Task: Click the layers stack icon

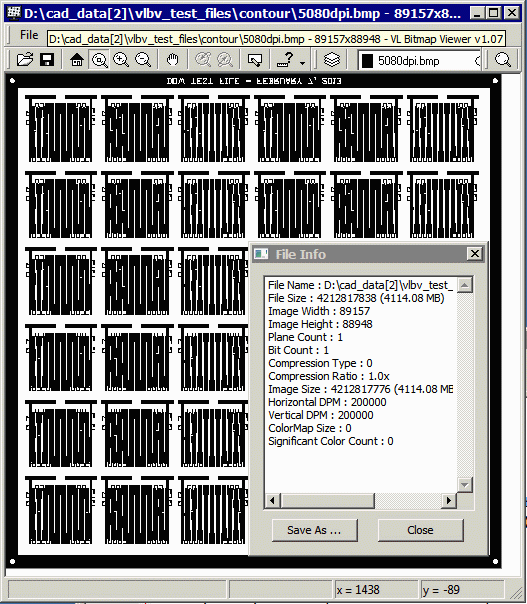Action: coord(332,60)
